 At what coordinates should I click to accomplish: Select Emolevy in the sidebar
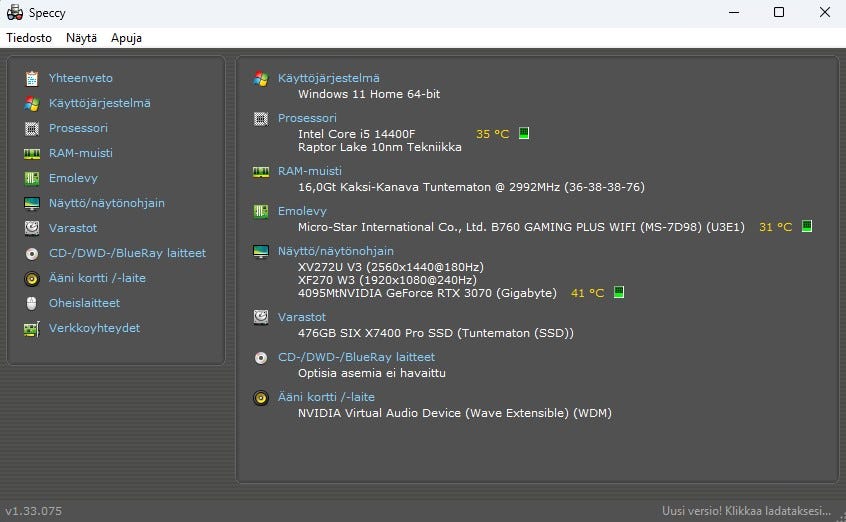point(73,178)
